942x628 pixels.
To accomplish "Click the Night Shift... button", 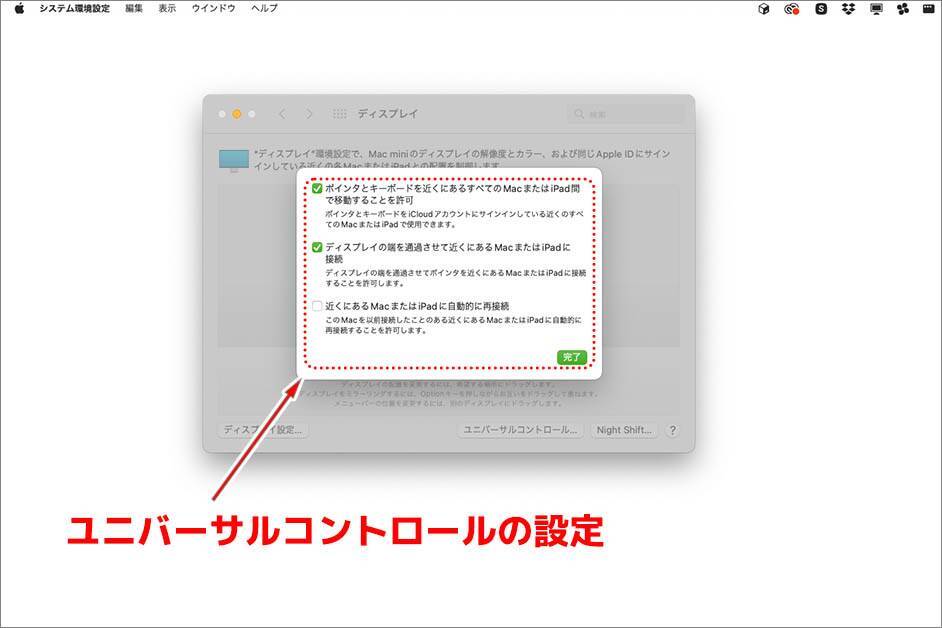I will (x=624, y=430).
